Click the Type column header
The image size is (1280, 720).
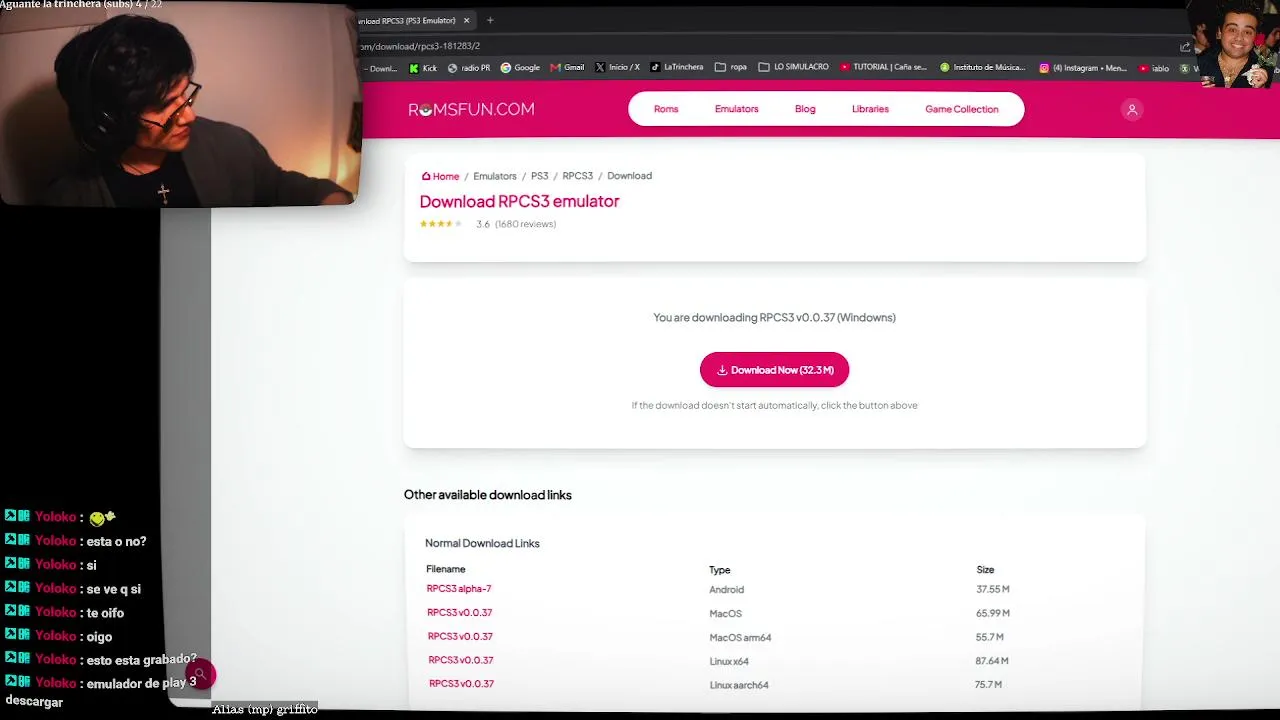tap(720, 570)
